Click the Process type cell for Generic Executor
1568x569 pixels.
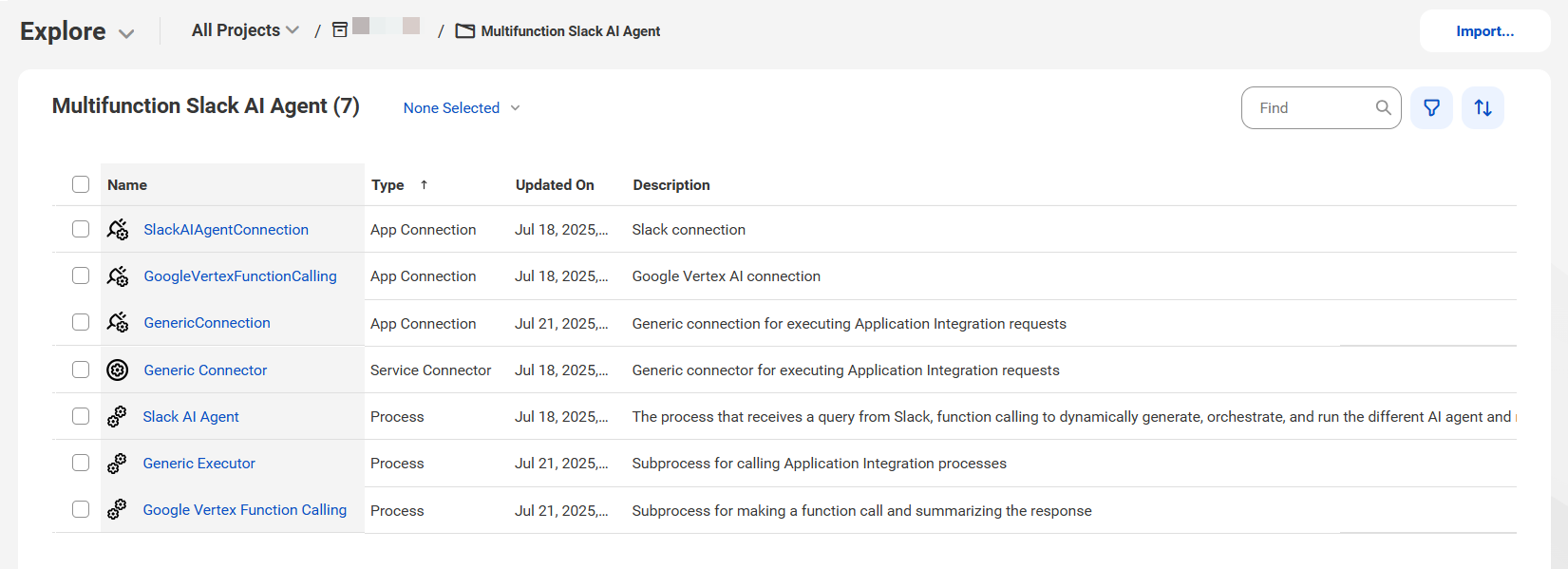397,464
